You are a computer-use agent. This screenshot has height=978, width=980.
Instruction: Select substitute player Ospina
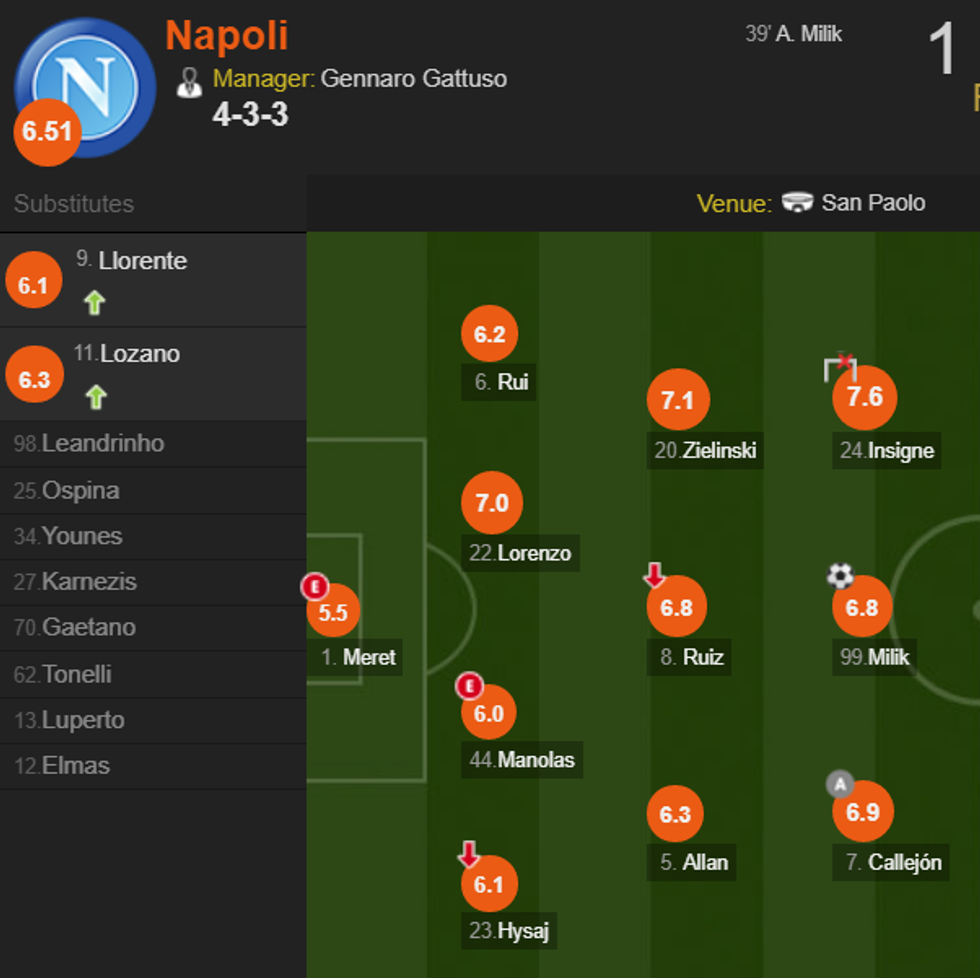click(x=66, y=490)
